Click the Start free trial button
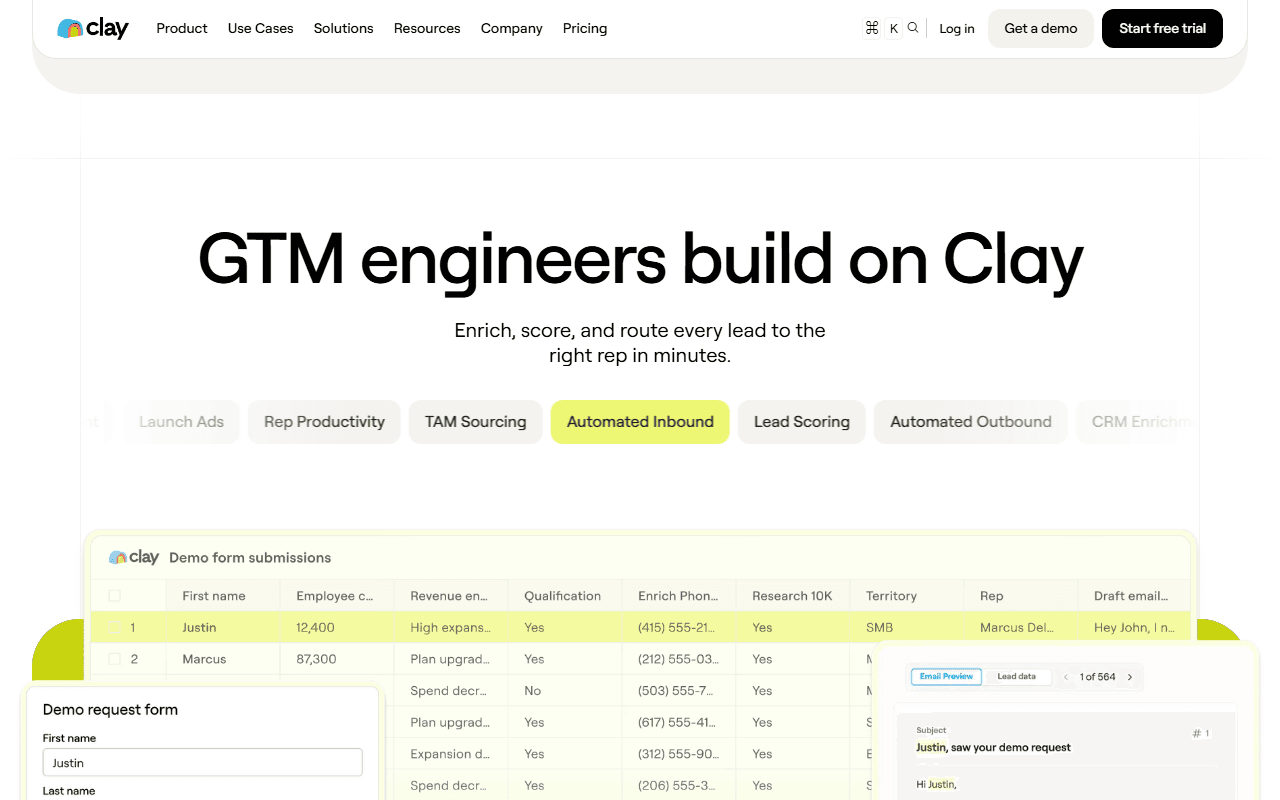This screenshot has width=1280, height=800. [1162, 28]
